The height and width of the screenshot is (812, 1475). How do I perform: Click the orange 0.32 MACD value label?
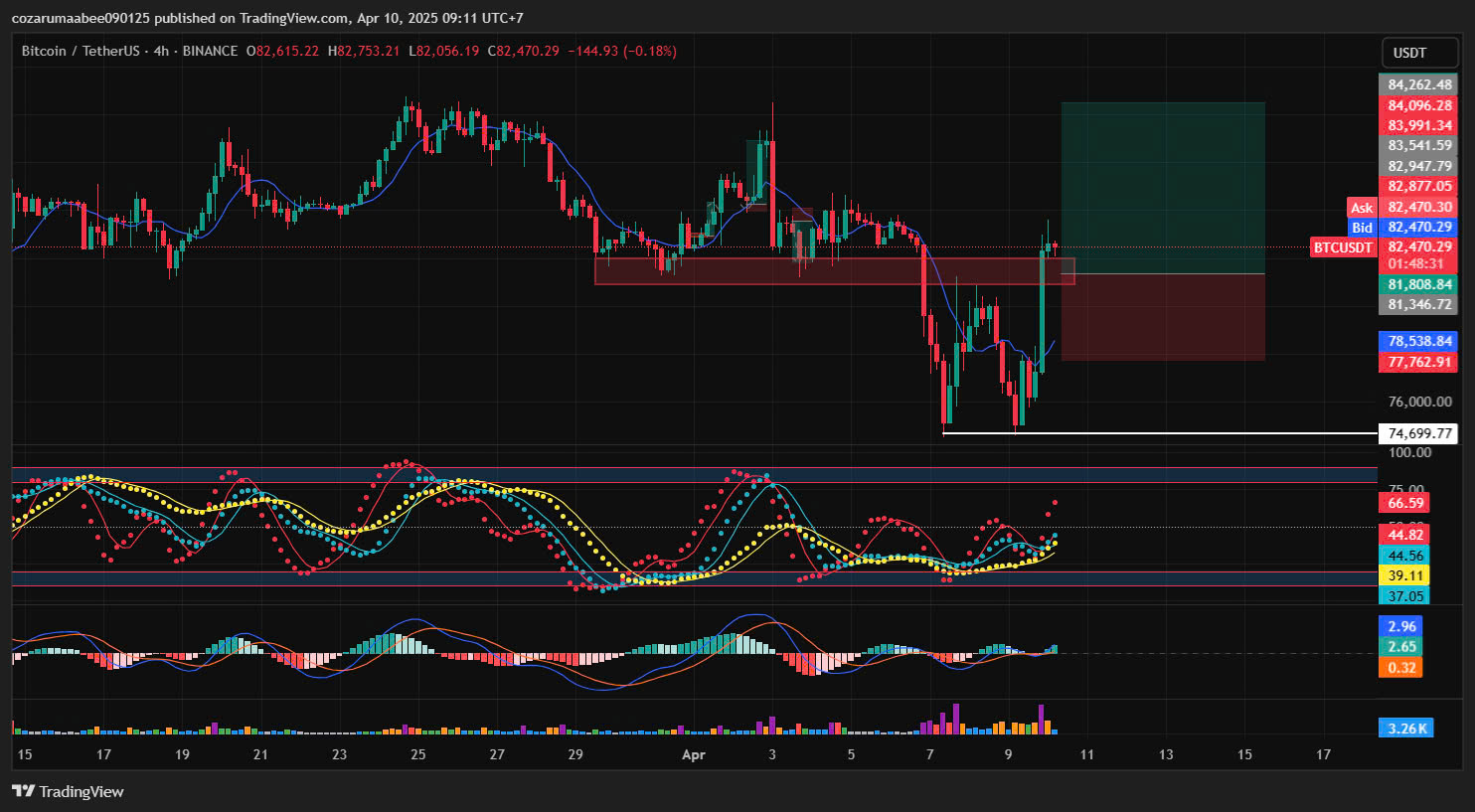pos(1400,667)
